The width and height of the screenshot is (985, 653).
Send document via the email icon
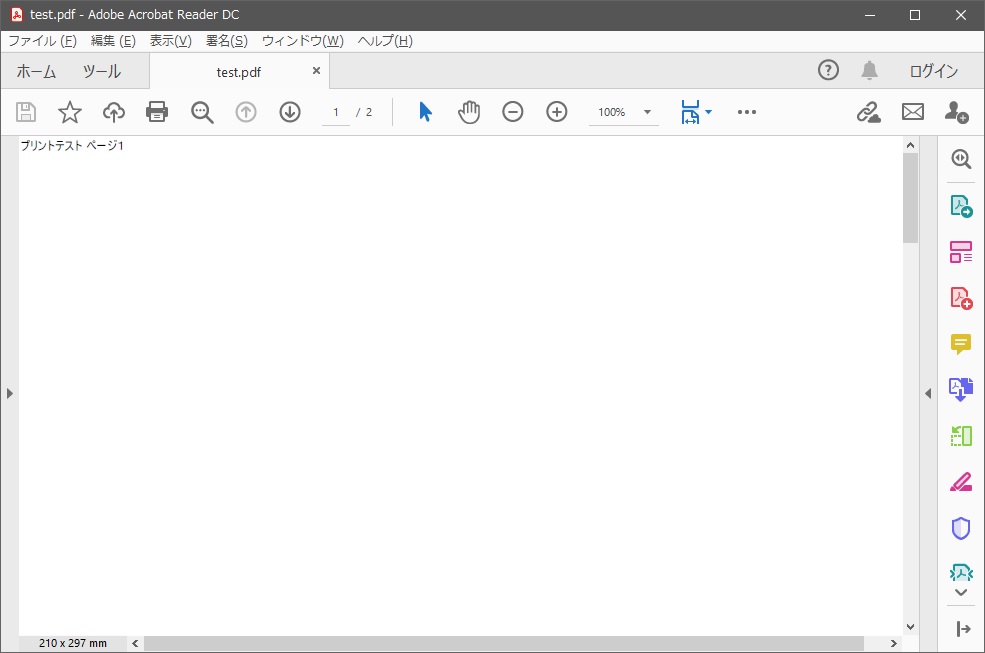(x=912, y=112)
